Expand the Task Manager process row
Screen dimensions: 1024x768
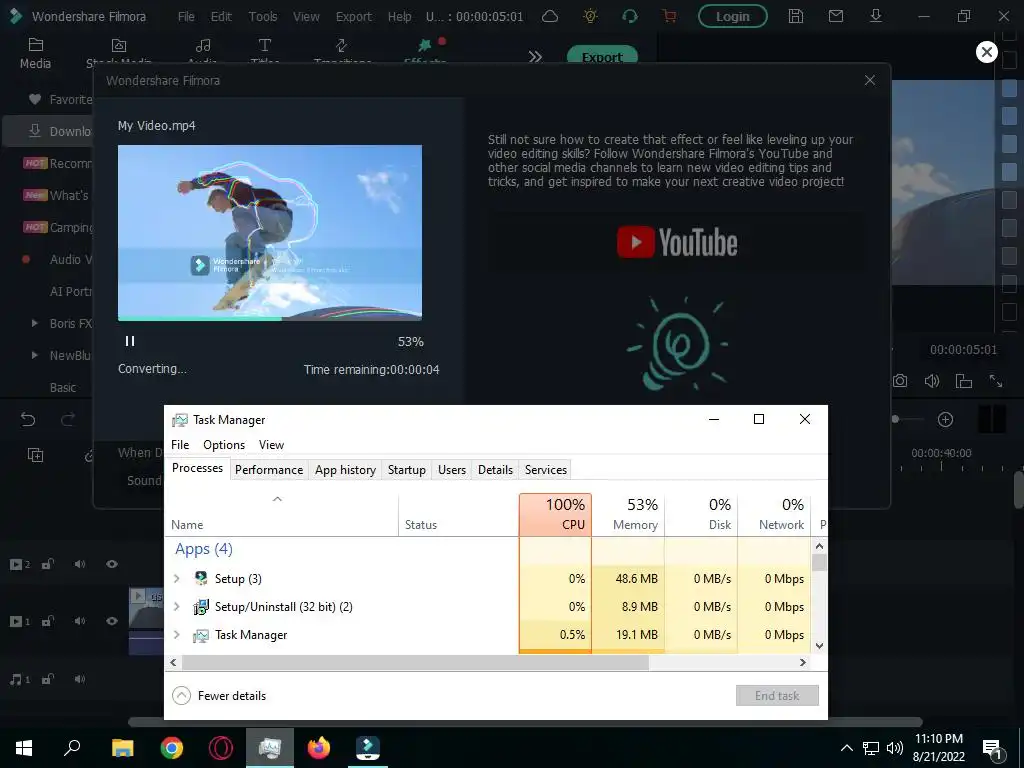(176, 635)
